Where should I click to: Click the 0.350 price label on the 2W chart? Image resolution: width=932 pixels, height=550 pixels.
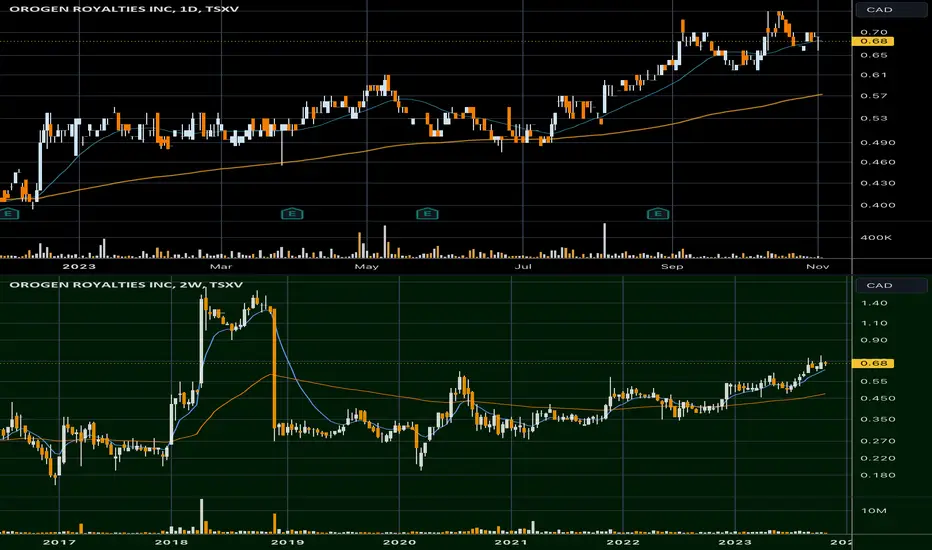pyautogui.click(x=877, y=420)
